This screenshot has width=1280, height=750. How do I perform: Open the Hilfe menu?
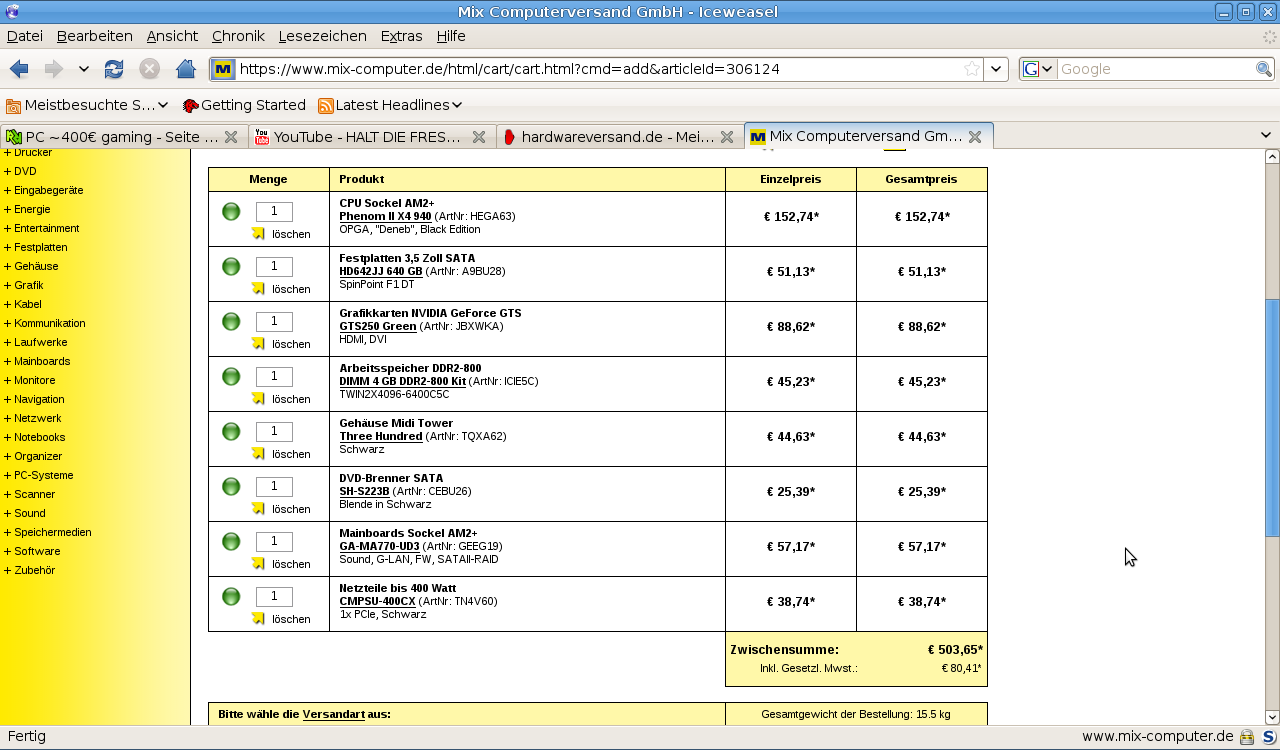[x=451, y=36]
